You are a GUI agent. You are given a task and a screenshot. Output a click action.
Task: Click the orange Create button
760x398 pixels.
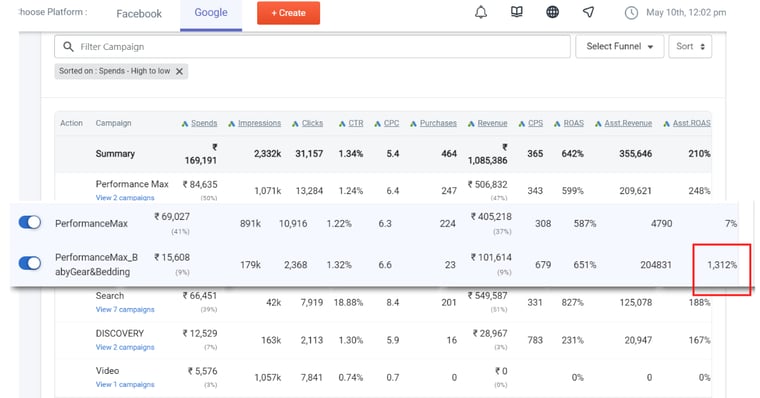[x=288, y=13]
